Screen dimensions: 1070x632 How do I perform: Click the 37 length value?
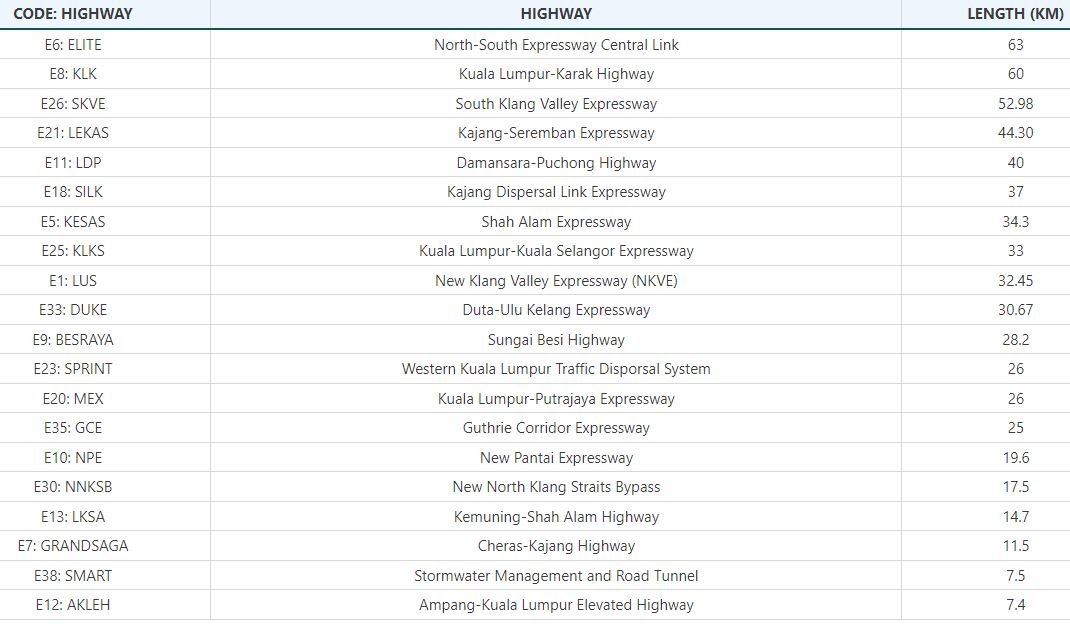pos(1015,192)
